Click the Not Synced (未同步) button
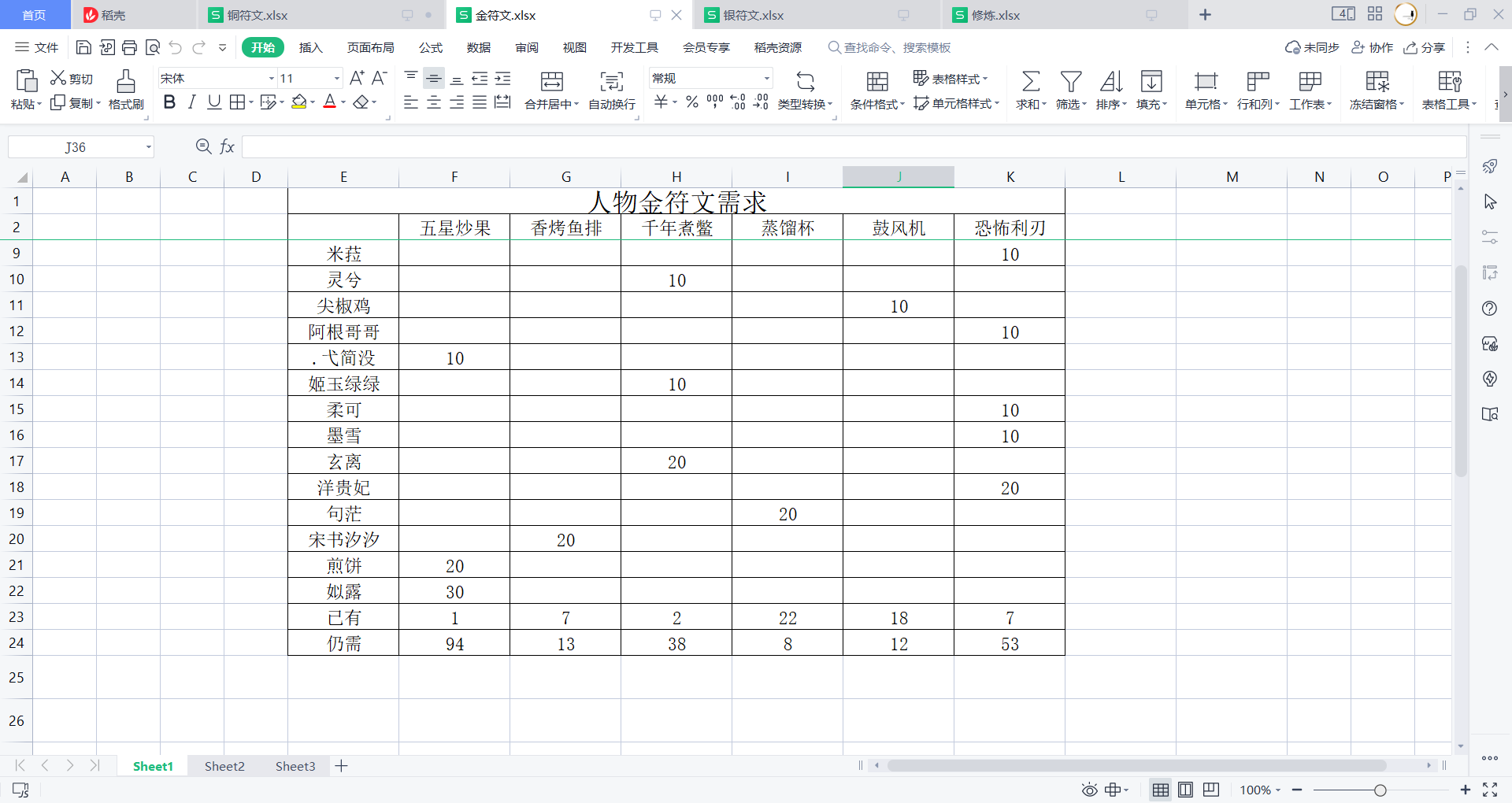 1312,47
